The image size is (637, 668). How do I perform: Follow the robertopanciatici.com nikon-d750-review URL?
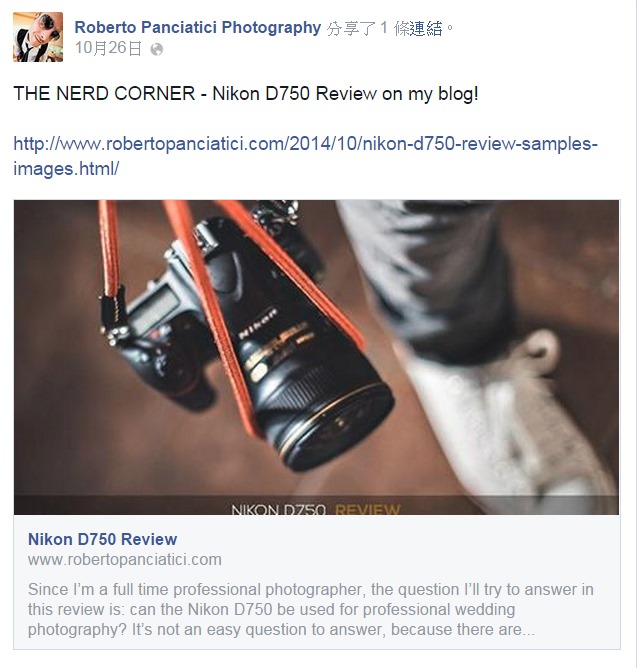click(306, 156)
